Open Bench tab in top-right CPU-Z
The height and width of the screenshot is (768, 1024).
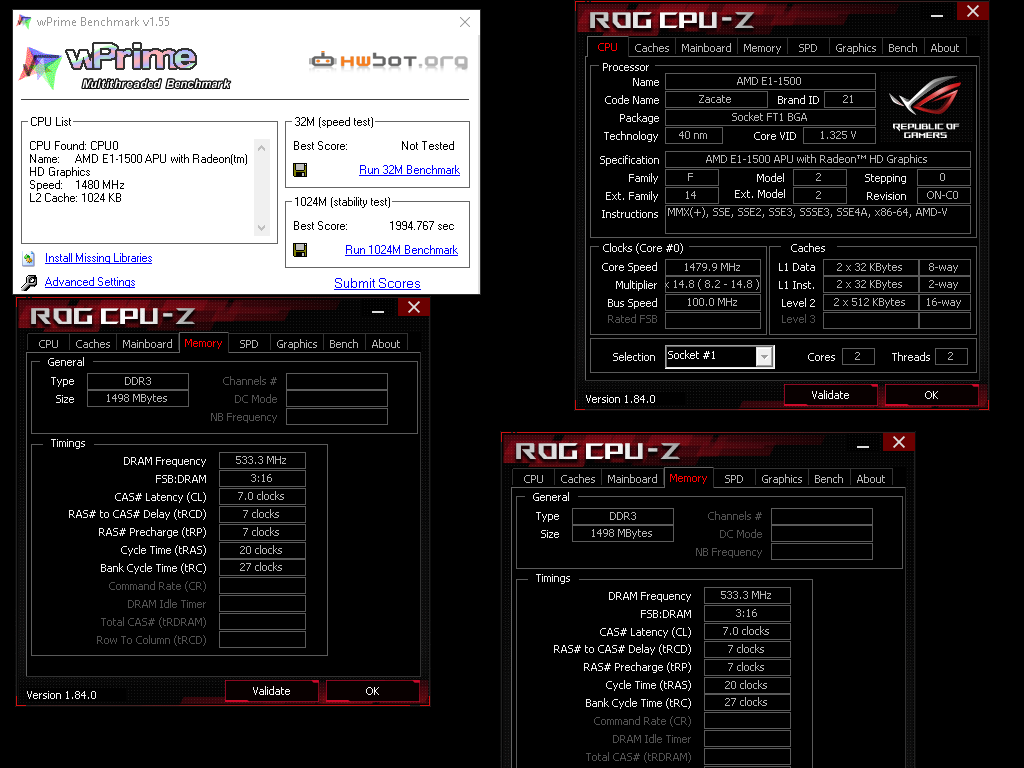[x=903, y=48]
